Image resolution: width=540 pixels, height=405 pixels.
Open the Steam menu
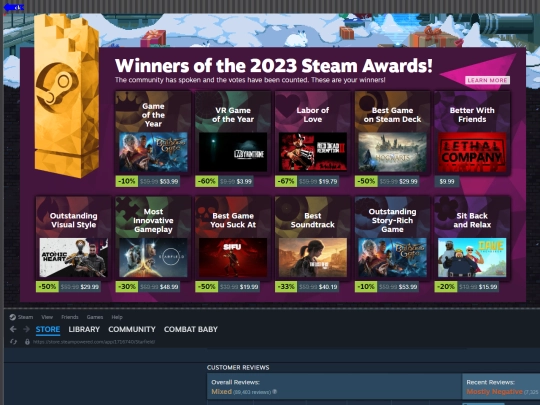(25, 317)
